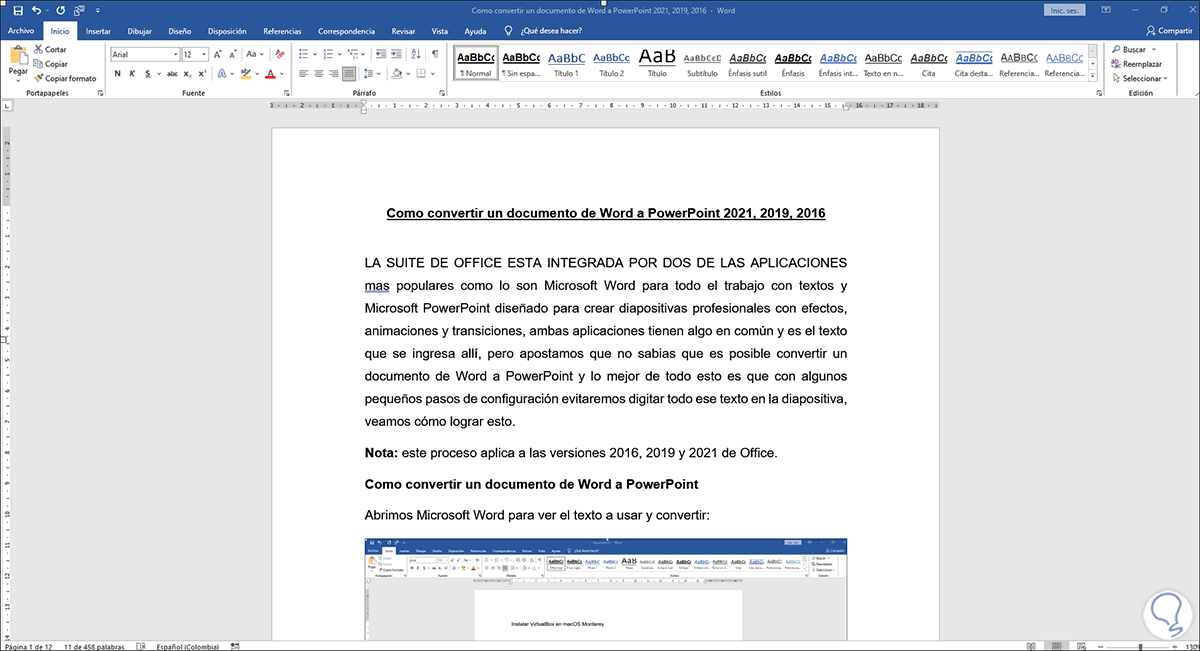The height and width of the screenshot is (651, 1200).
Task: Activate Copiar formato format painter
Action: 65,77
